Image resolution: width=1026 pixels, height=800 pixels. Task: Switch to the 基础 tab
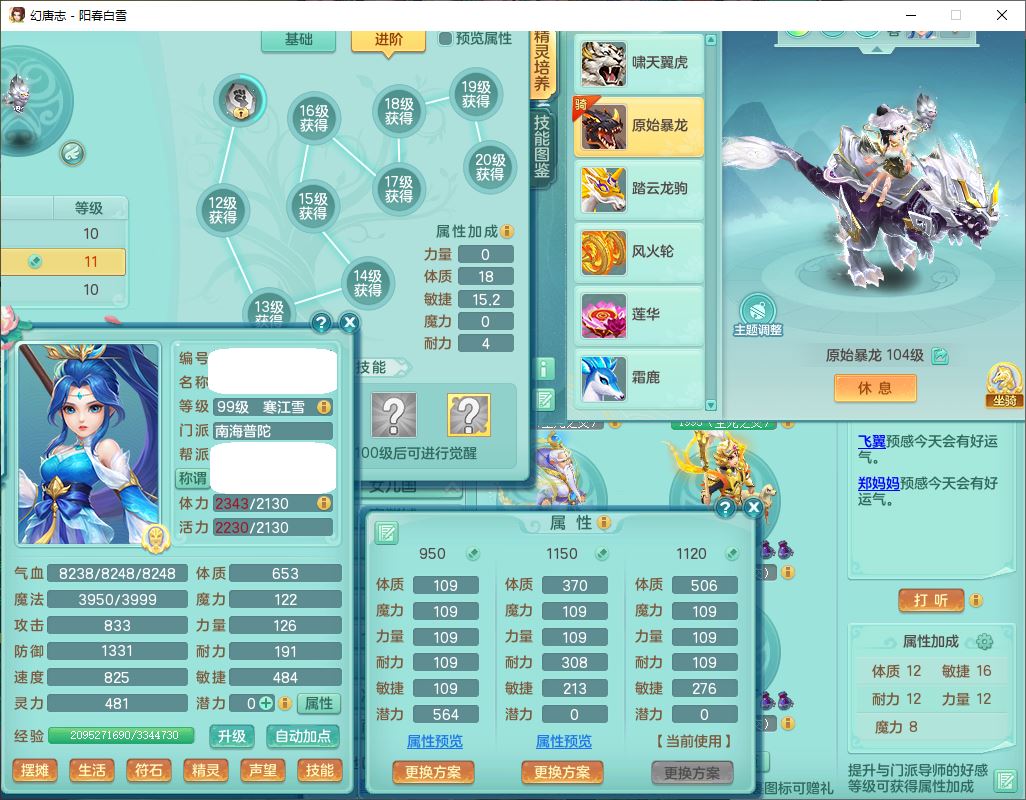tap(298, 39)
